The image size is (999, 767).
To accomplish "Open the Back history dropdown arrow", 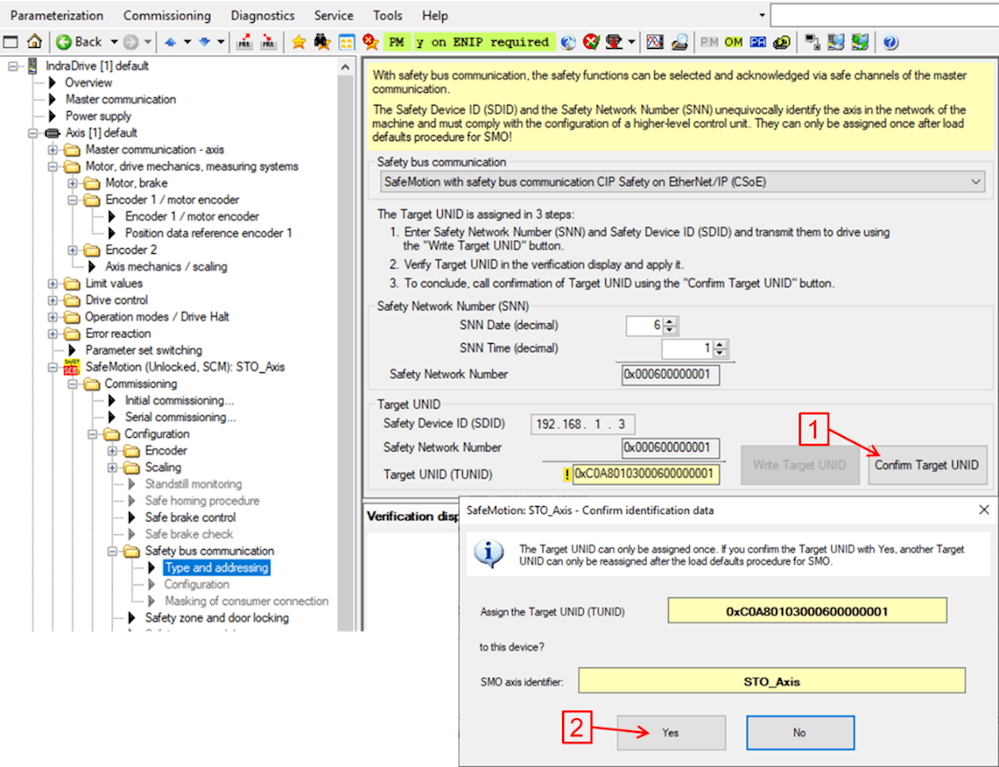I will click(114, 42).
